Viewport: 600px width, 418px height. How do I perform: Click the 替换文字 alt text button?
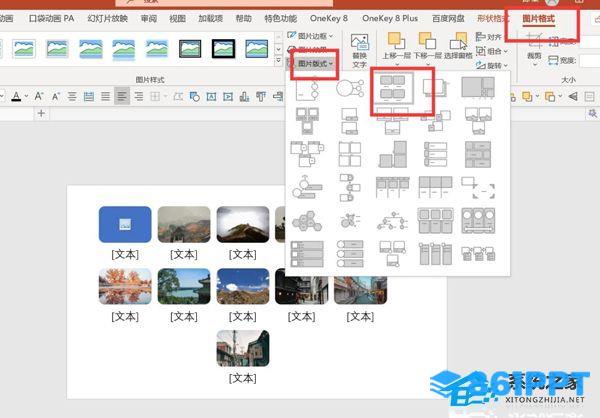pyautogui.click(x=360, y=51)
